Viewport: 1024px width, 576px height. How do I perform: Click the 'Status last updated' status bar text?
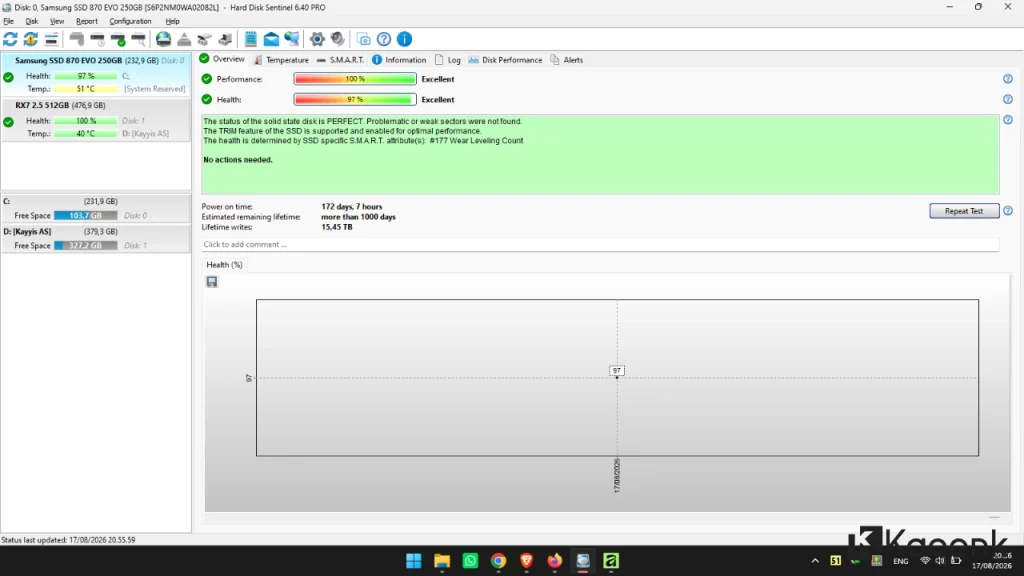(x=69, y=540)
